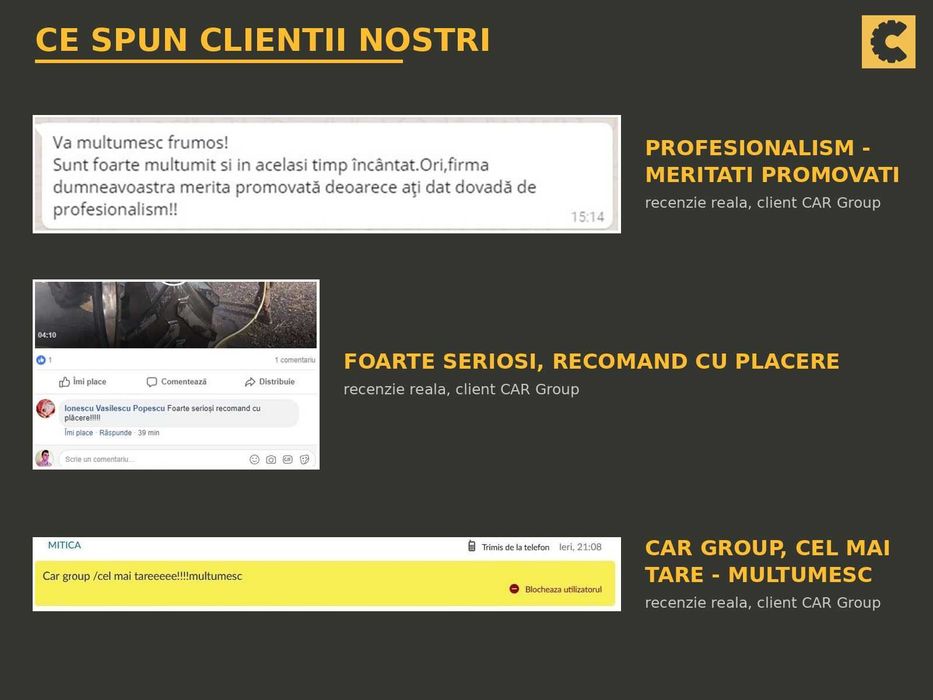Click the 'Trimis de la telefon' label
Screen dimensions: 933x700
(515, 547)
